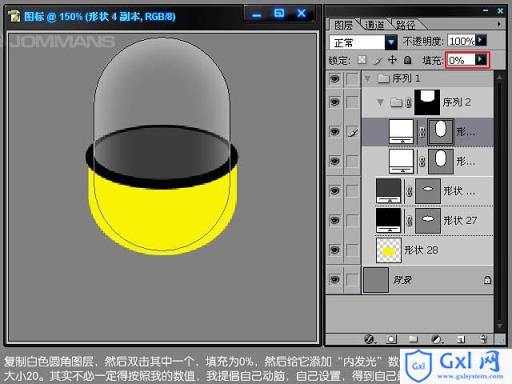Open the 填充 fill slider arrow

click(480, 60)
